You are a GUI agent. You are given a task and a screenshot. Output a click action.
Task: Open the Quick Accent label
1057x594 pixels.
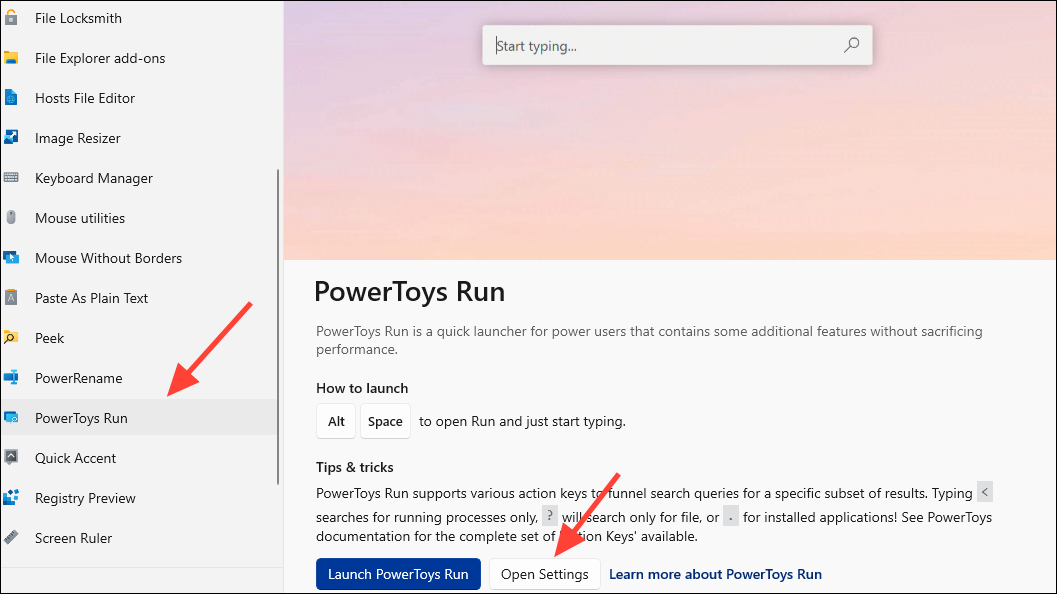[x=76, y=458]
